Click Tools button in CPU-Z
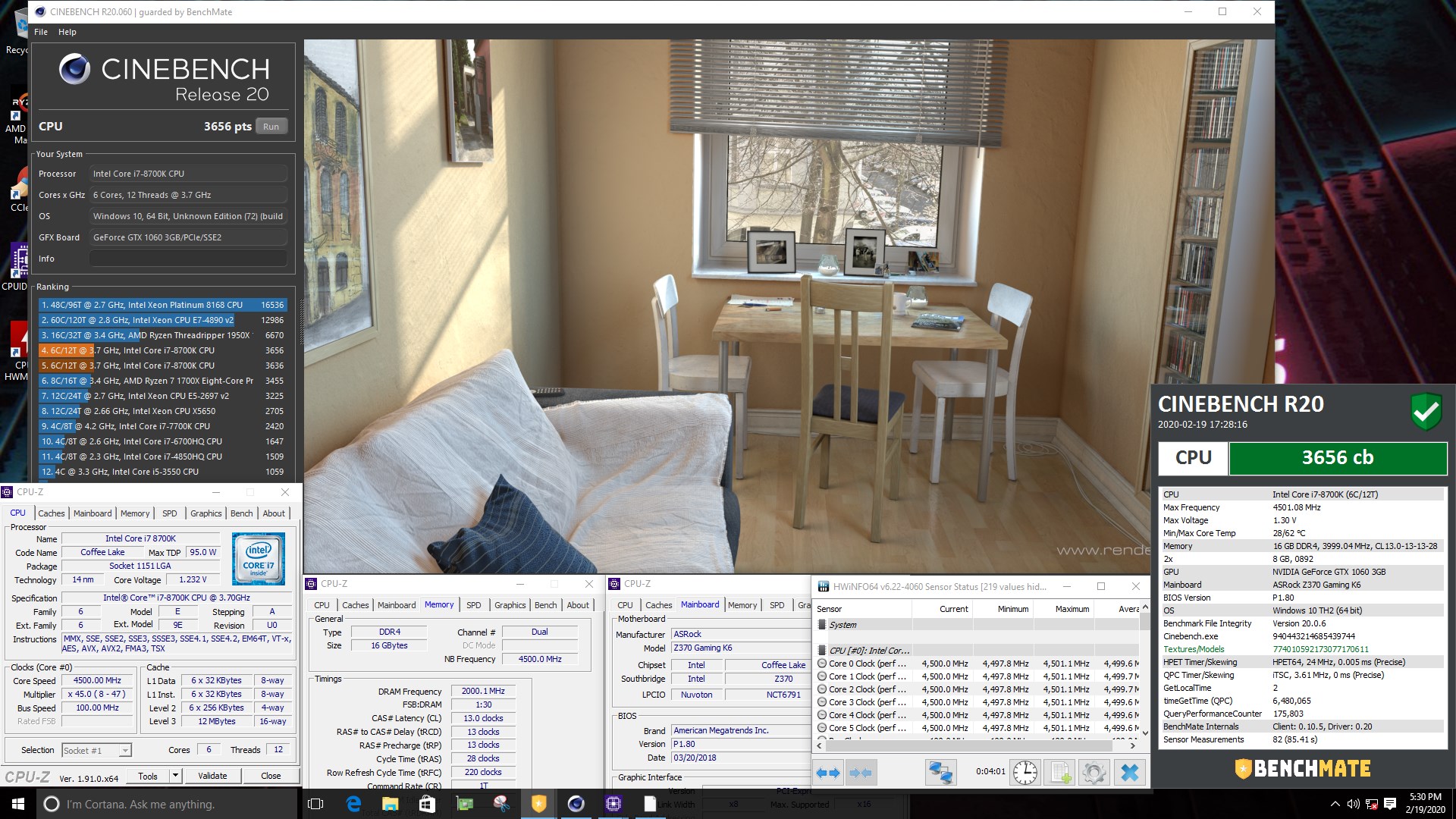This screenshot has width=1456, height=819. click(x=148, y=776)
